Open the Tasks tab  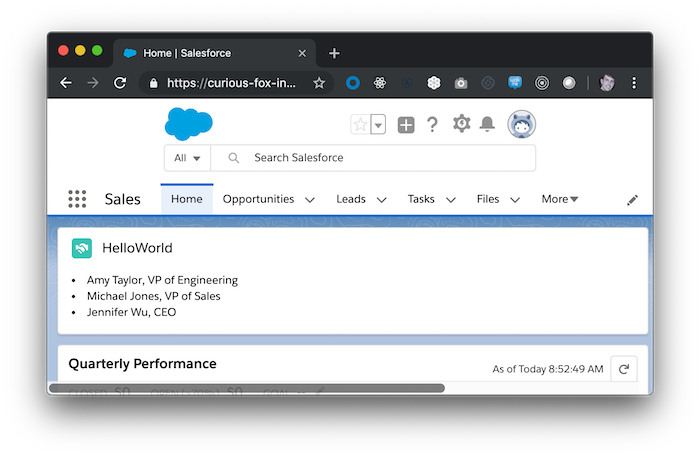[421, 199]
